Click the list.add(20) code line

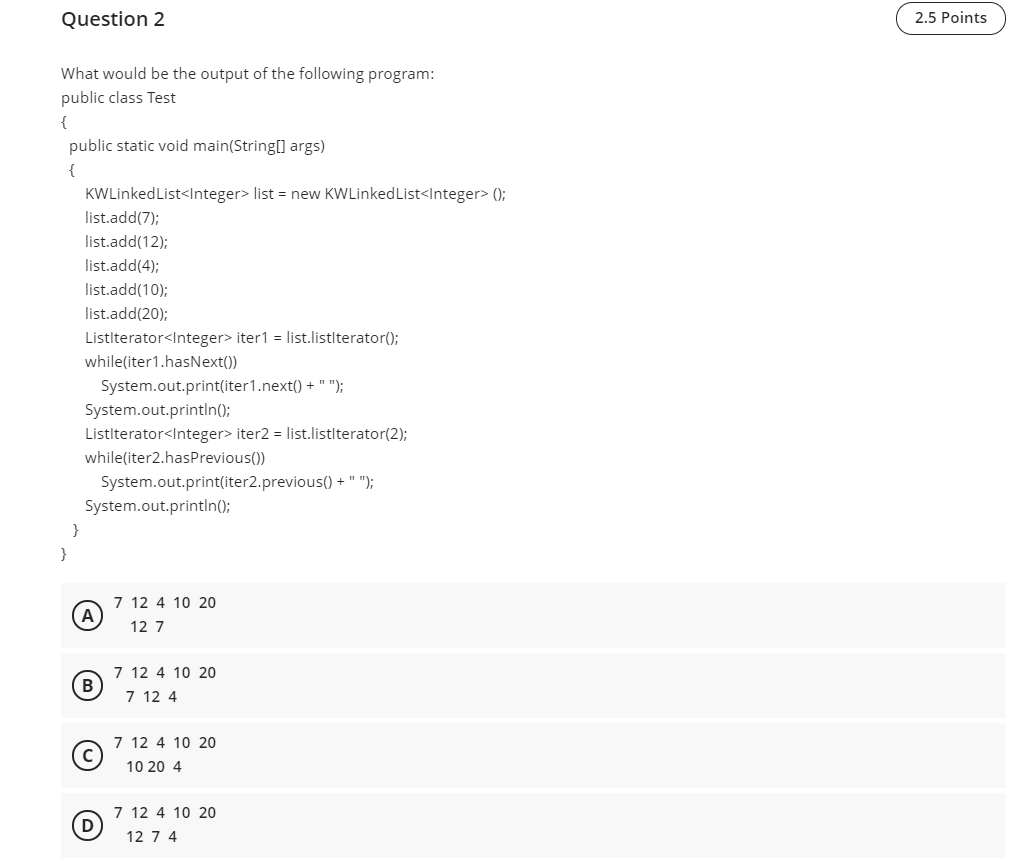[x=126, y=313]
